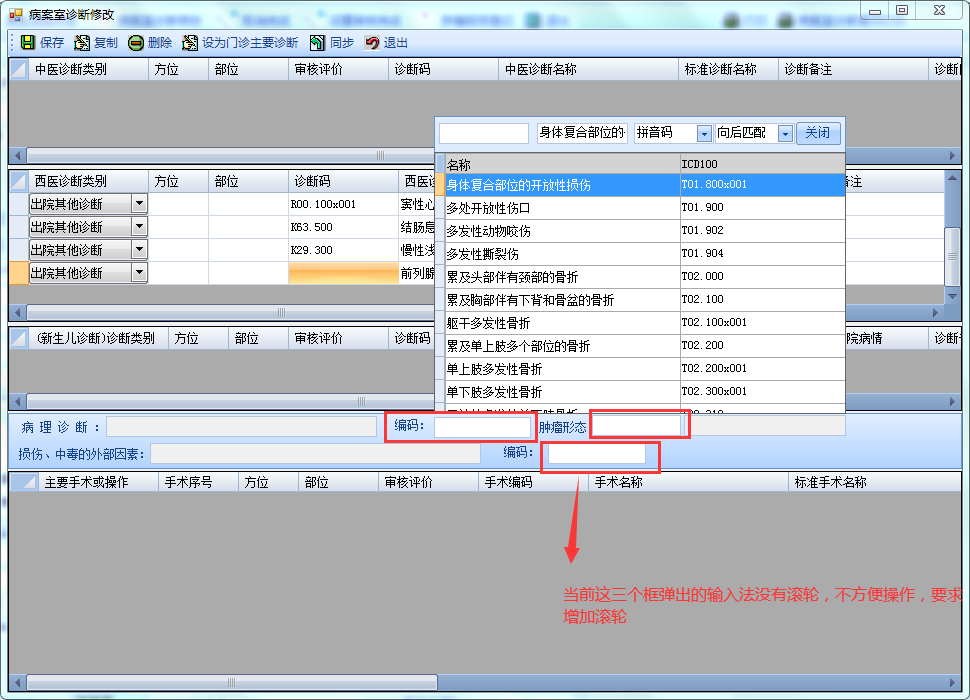Click the 损伤中毒外部因素 编码 input box
This screenshot has height=700, width=970.
tap(597, 454)
